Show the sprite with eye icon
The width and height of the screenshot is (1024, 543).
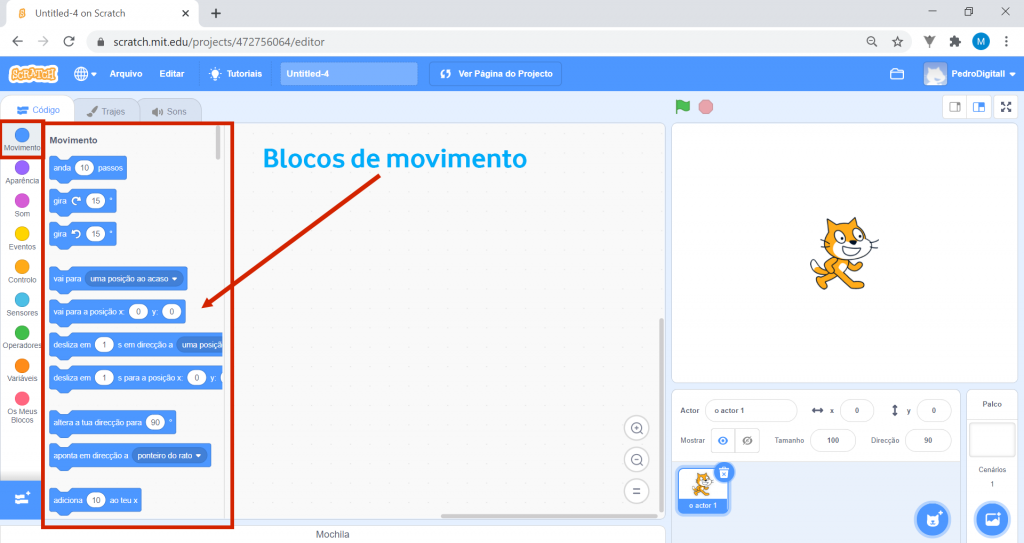(723, 440)
